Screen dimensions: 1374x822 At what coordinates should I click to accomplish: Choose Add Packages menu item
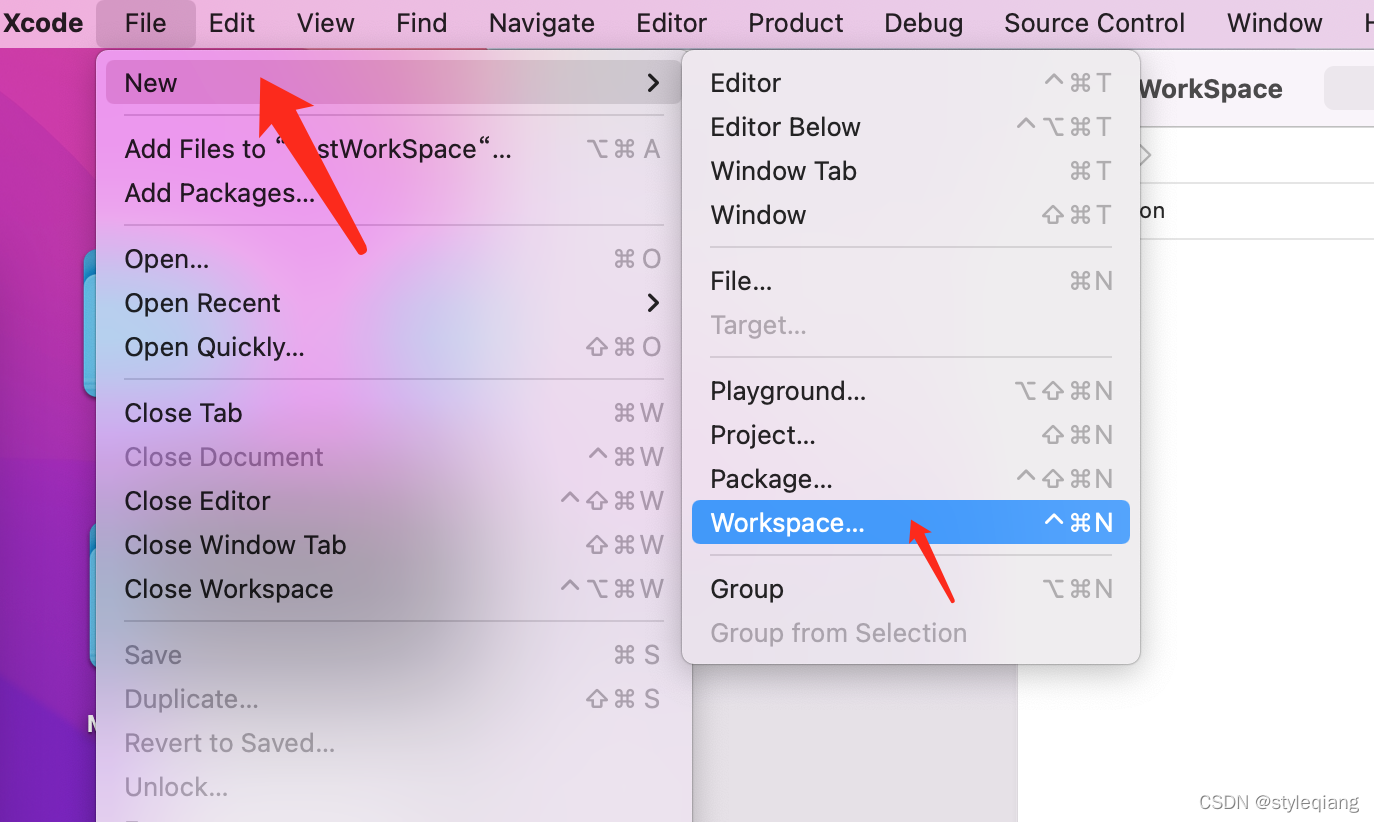[x=393, y=193]
